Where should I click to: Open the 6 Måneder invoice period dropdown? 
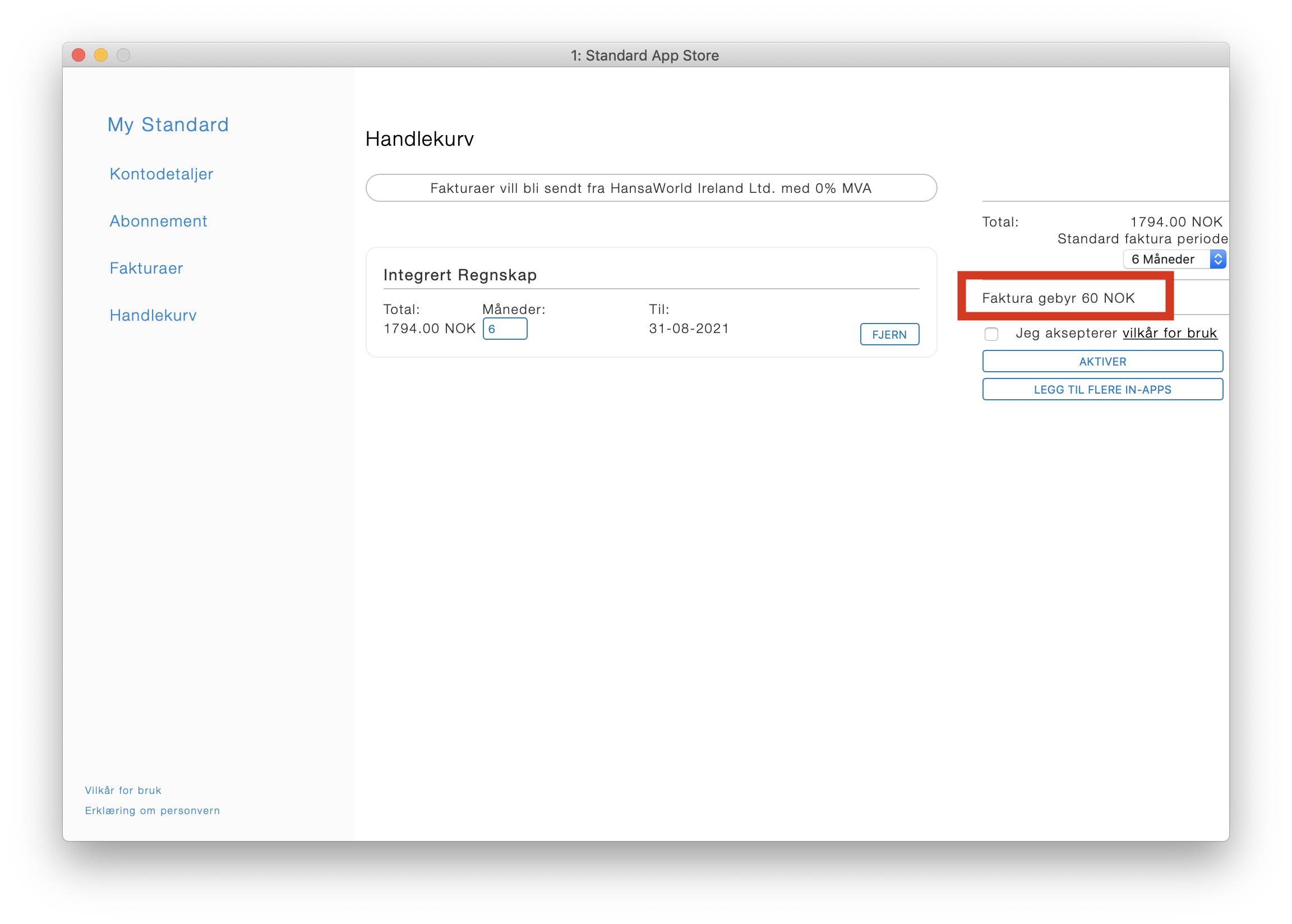point(1174,260)
